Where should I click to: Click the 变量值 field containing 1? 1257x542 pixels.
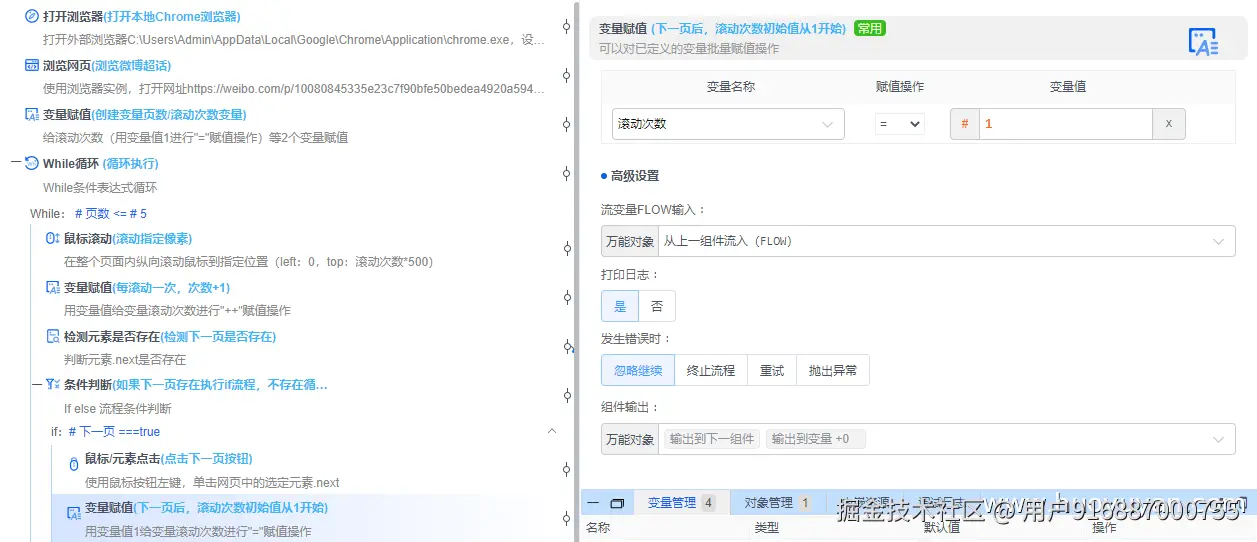pyautogui.click(x=1066, y=124)
